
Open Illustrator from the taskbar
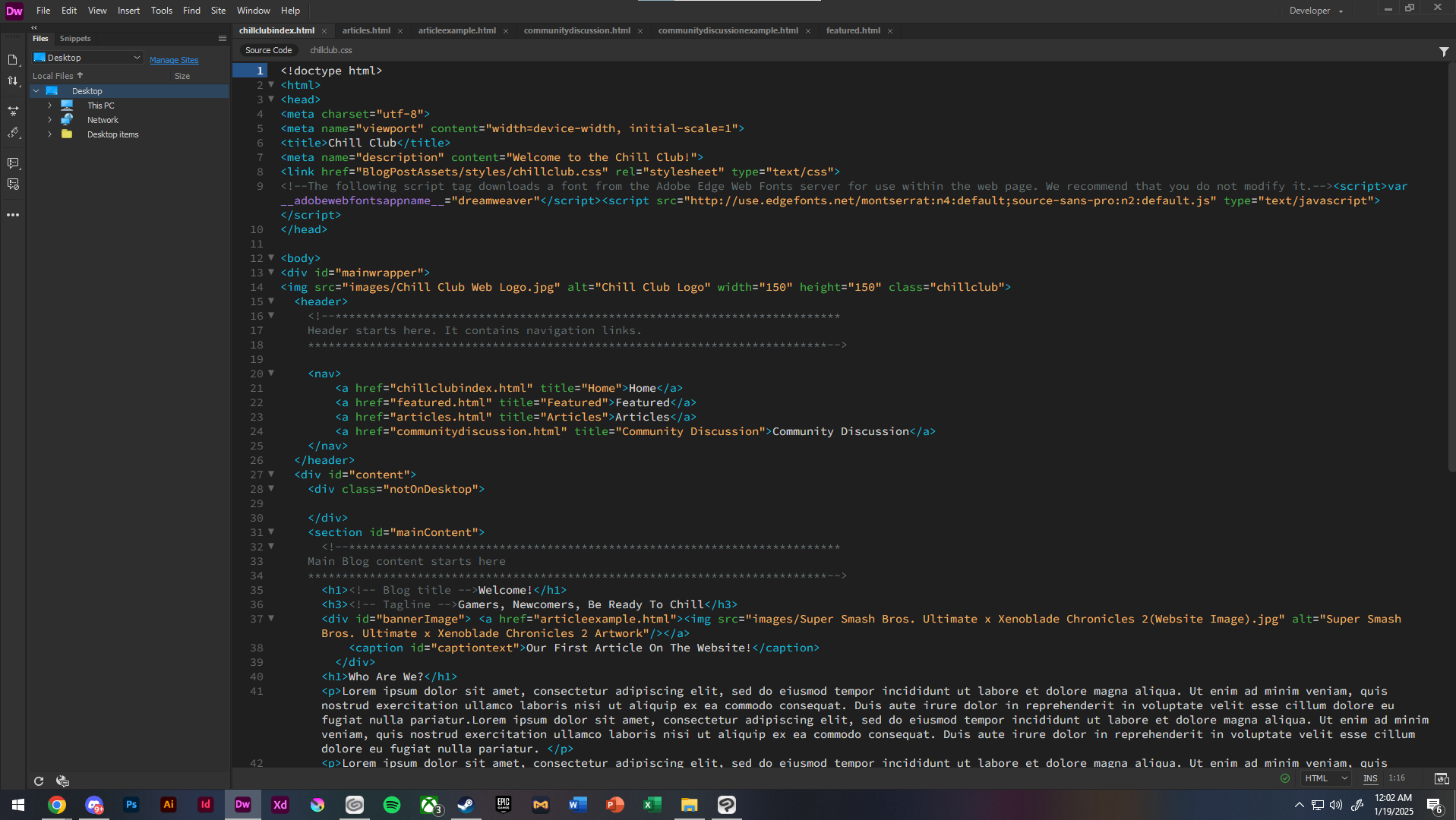tap(169, 805)
